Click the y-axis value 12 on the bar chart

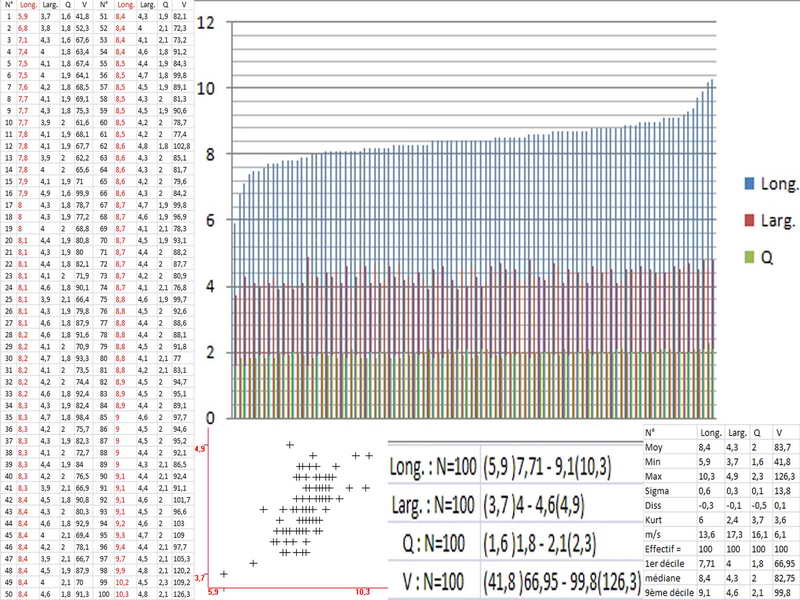point(207,21)
